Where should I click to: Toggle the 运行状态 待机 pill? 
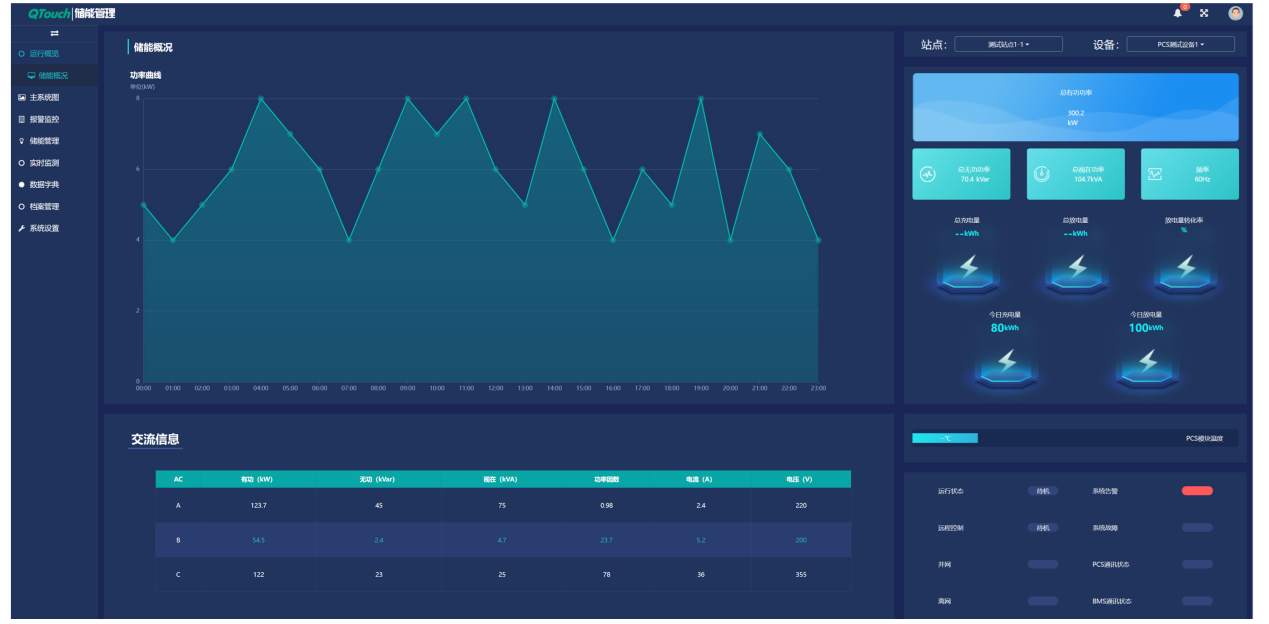(x=1042, y=491)
